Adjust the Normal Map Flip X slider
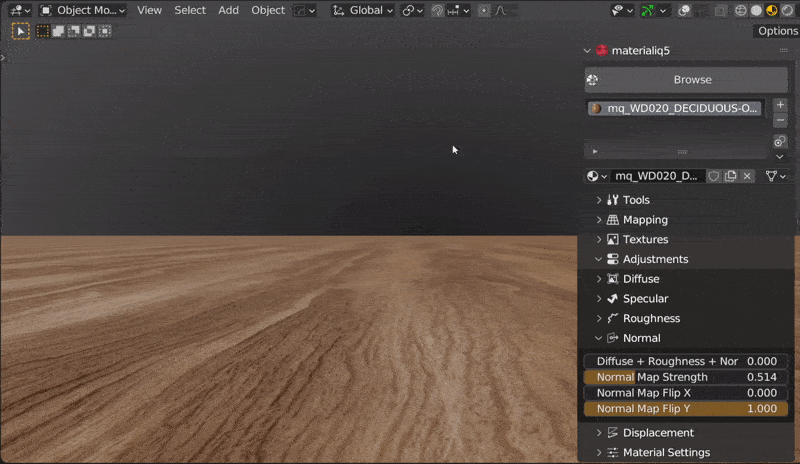This screenshot has width=800, height=464. pos(686,393)
